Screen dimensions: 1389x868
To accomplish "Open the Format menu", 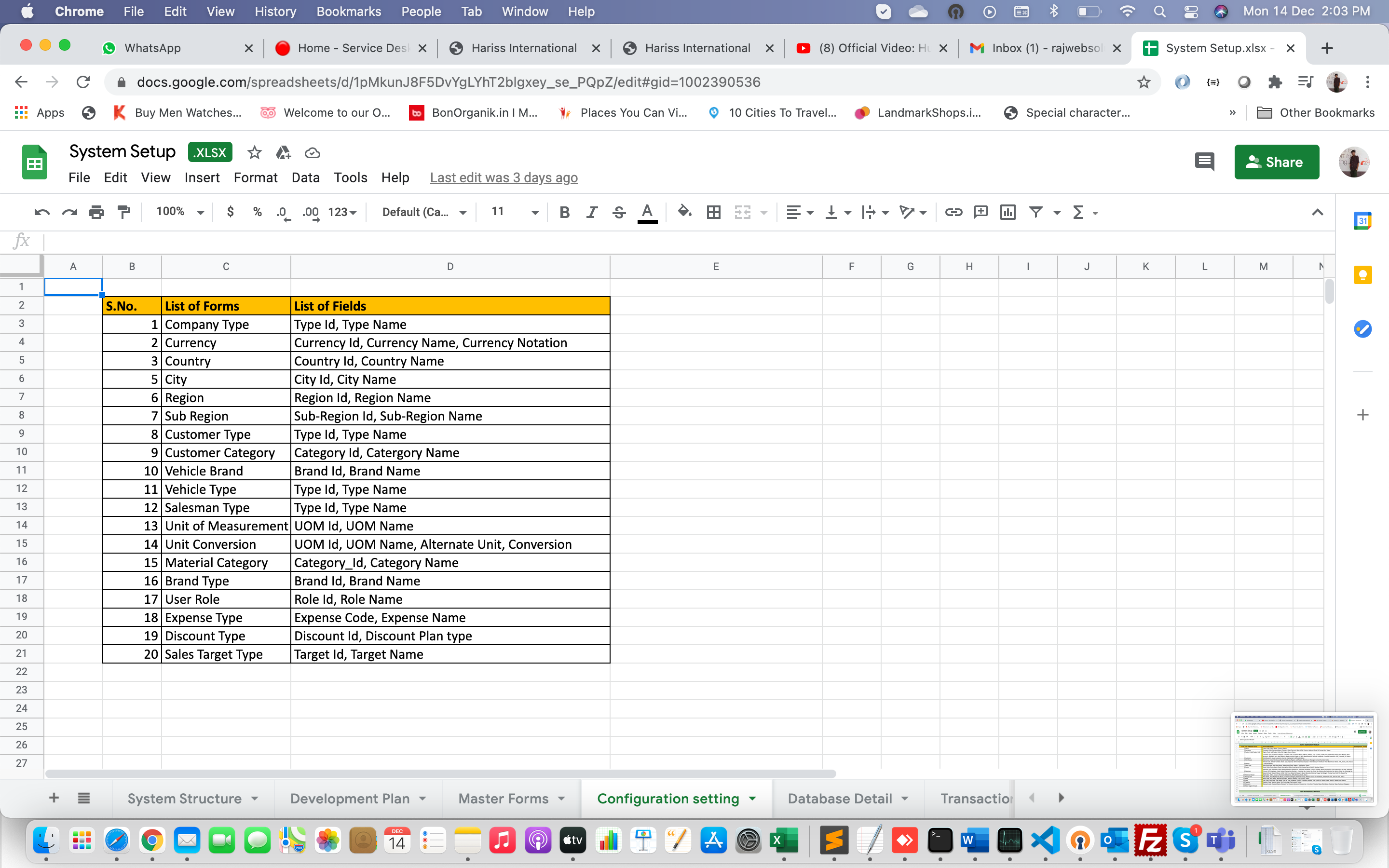I will point(256,178).
